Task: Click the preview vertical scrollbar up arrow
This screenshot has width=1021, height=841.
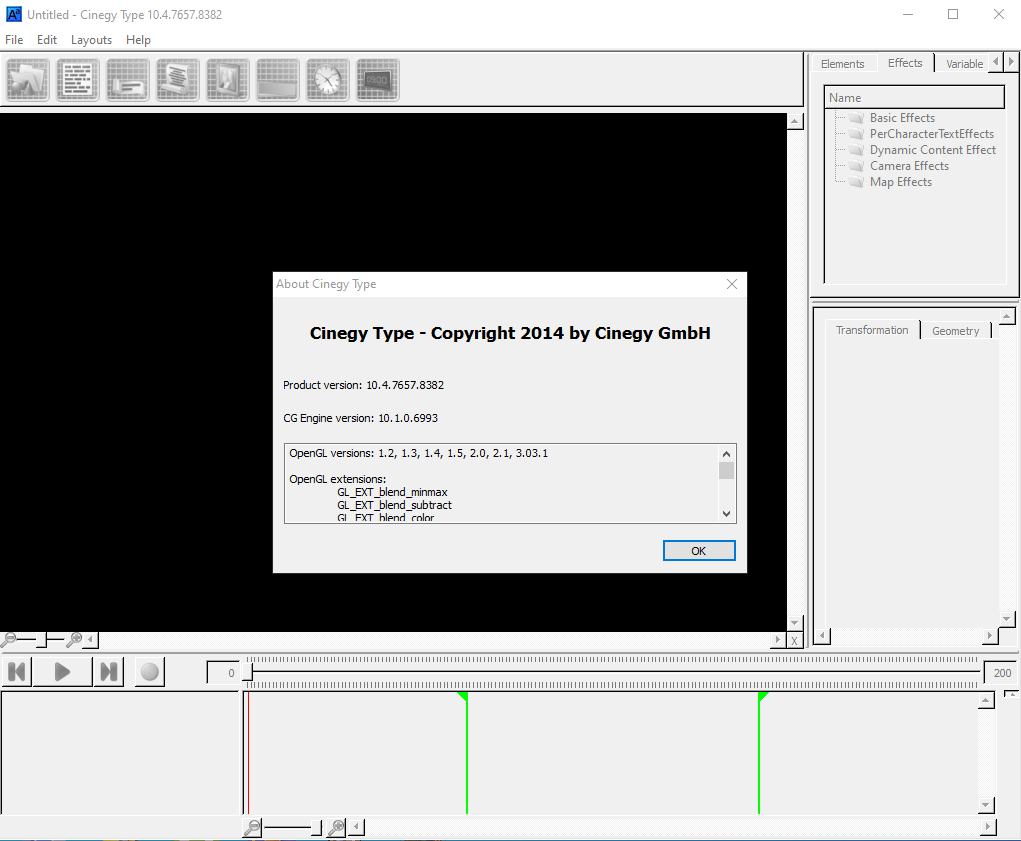Action: pyautogui.click(x=794, y=121)
